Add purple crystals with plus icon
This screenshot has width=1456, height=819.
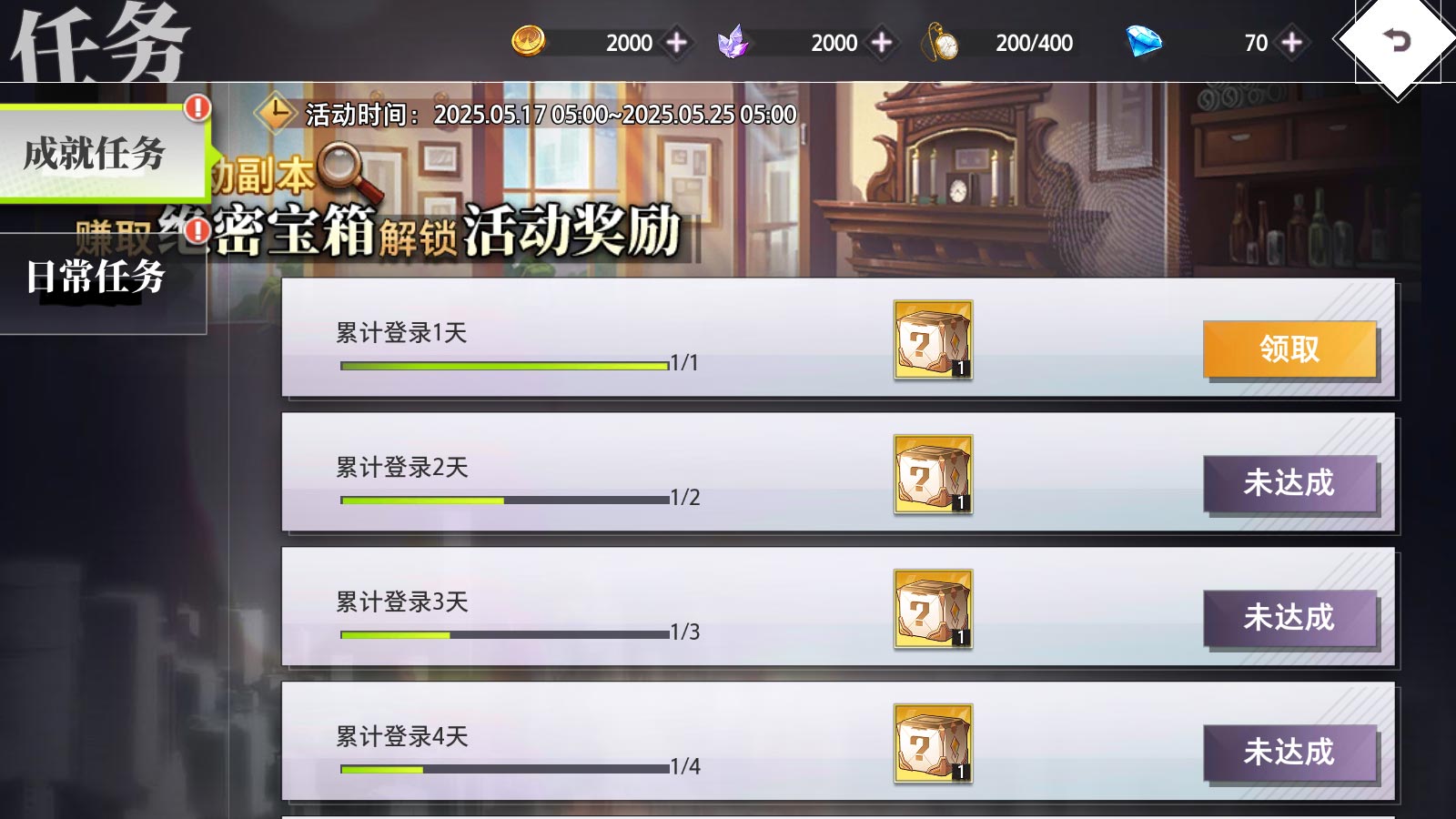882,43
